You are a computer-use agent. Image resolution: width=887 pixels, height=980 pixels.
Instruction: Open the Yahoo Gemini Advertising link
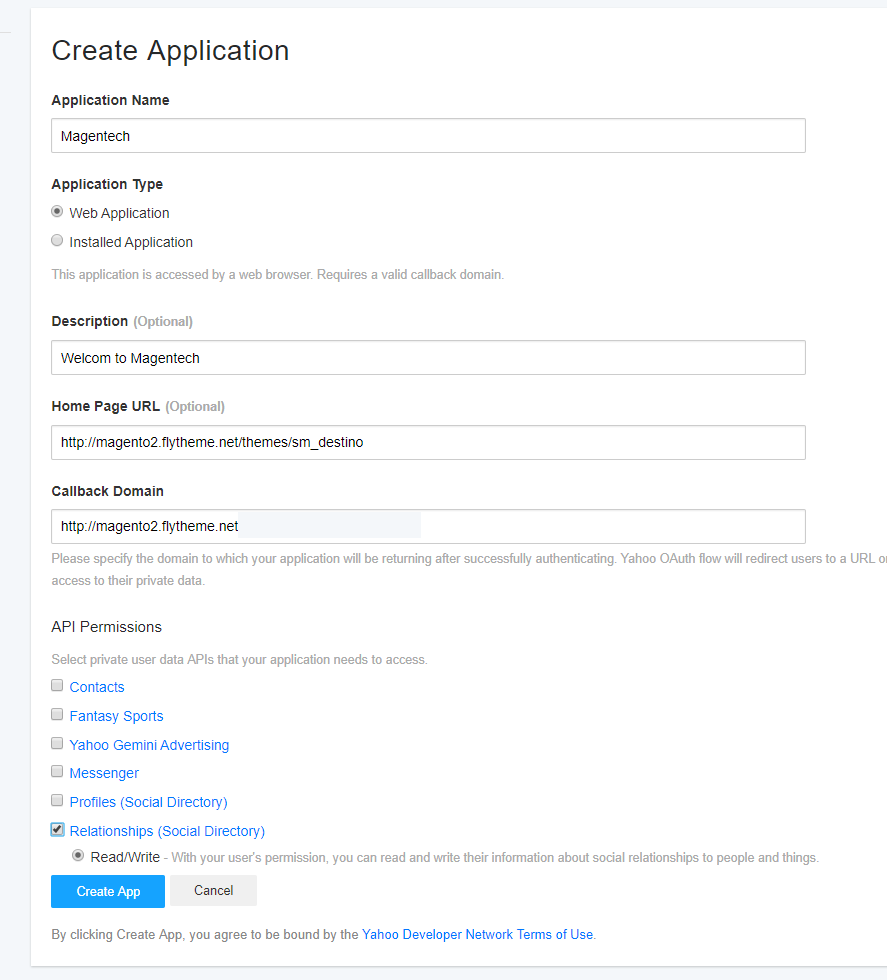coord(149,745)
